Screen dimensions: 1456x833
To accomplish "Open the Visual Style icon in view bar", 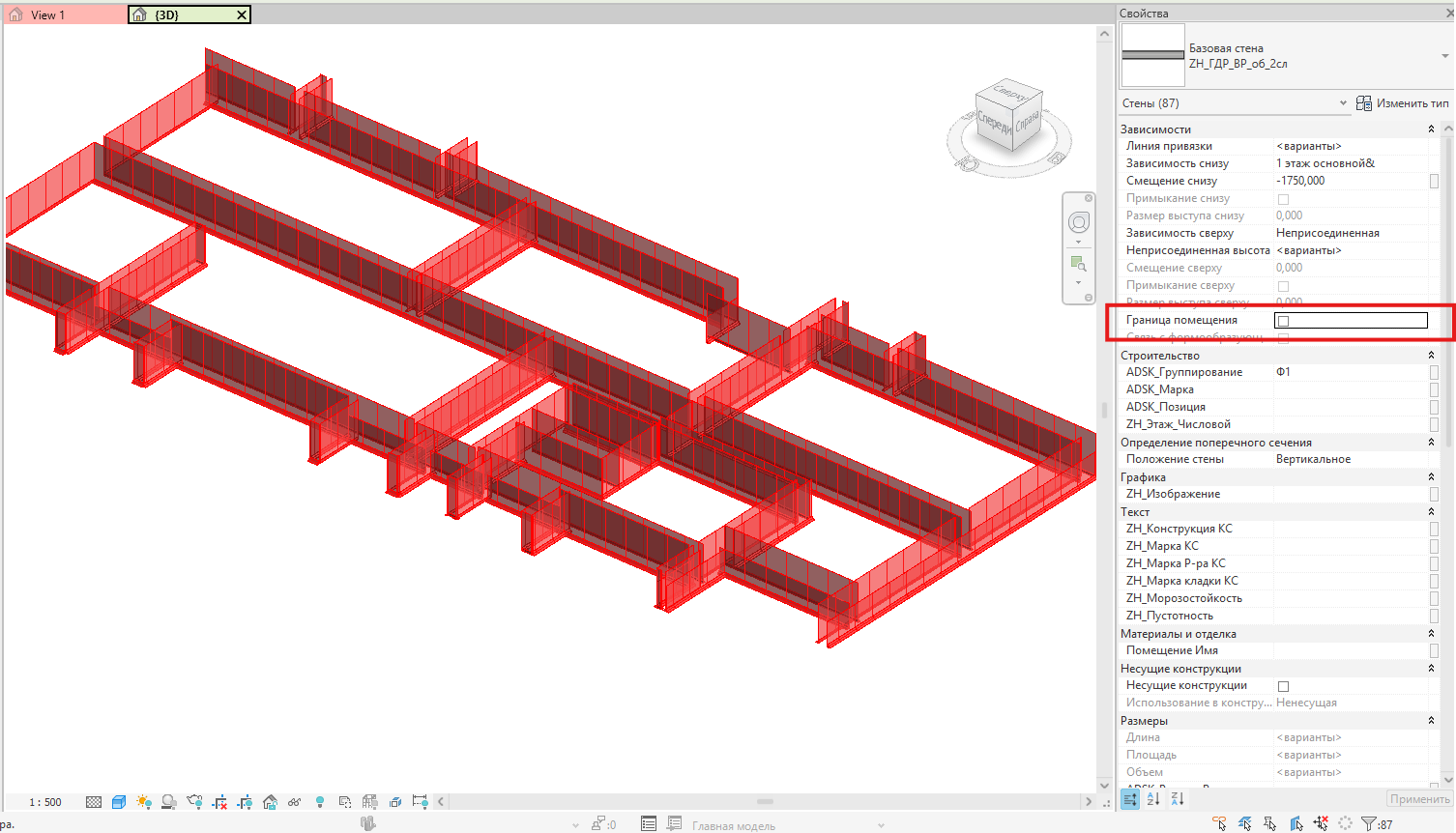I will click(119, 802).
